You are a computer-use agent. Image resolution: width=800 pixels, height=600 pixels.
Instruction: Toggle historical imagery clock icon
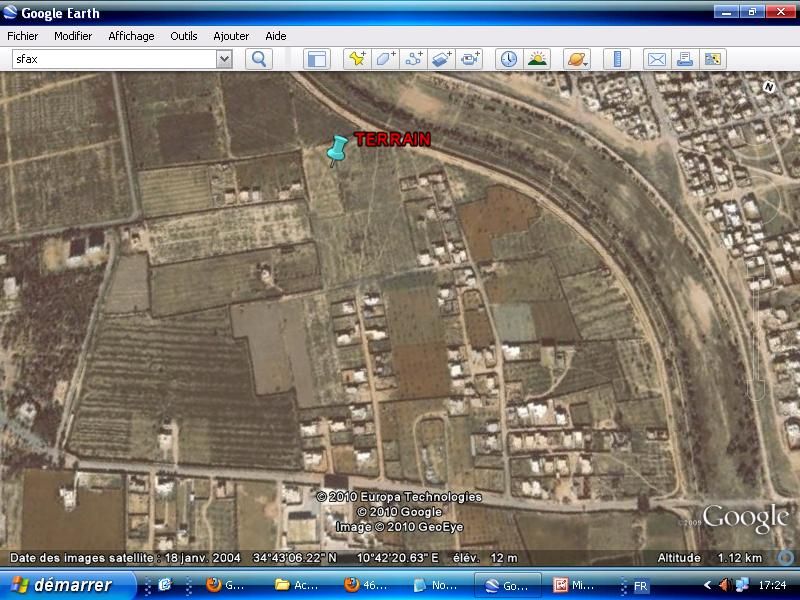click(509, 59)
